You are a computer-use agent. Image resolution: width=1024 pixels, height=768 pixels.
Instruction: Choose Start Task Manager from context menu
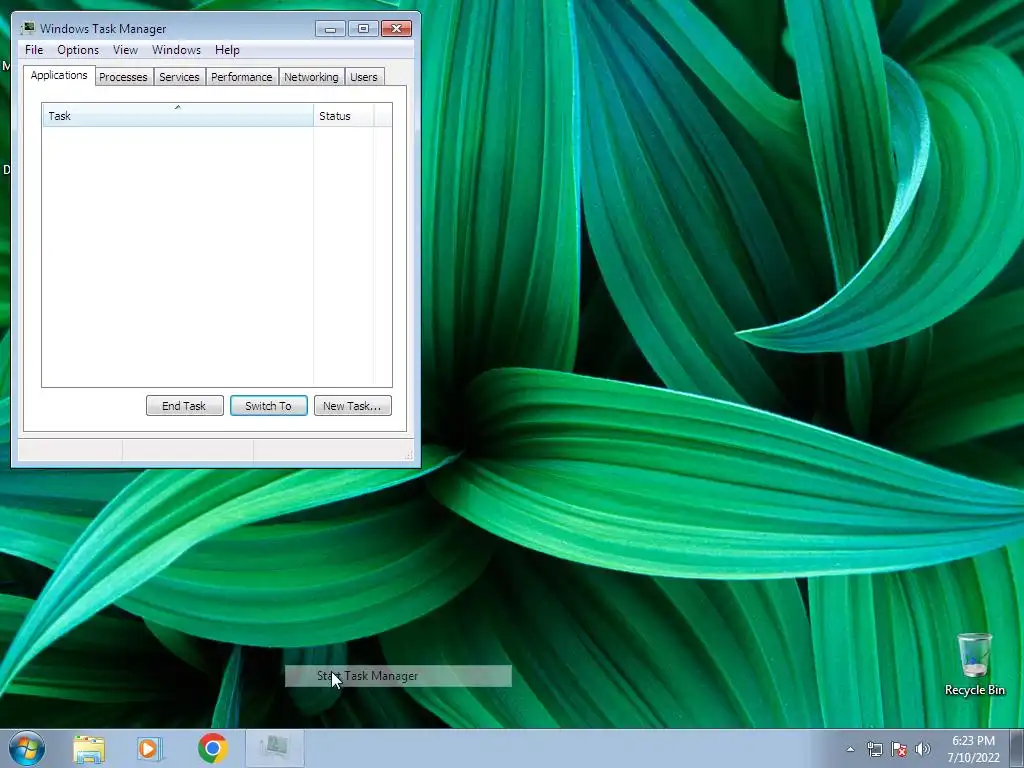click(398, 676)
